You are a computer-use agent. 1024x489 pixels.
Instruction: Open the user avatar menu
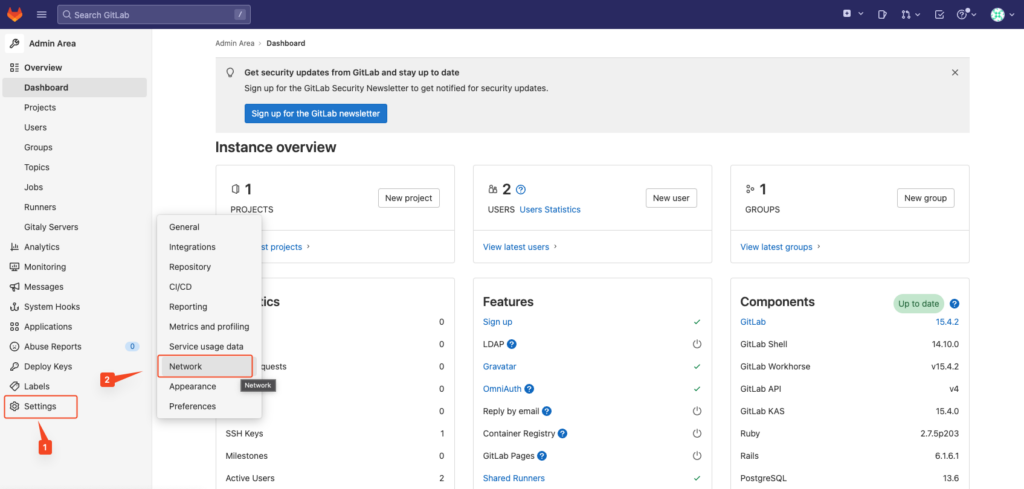click(1000, 14)
